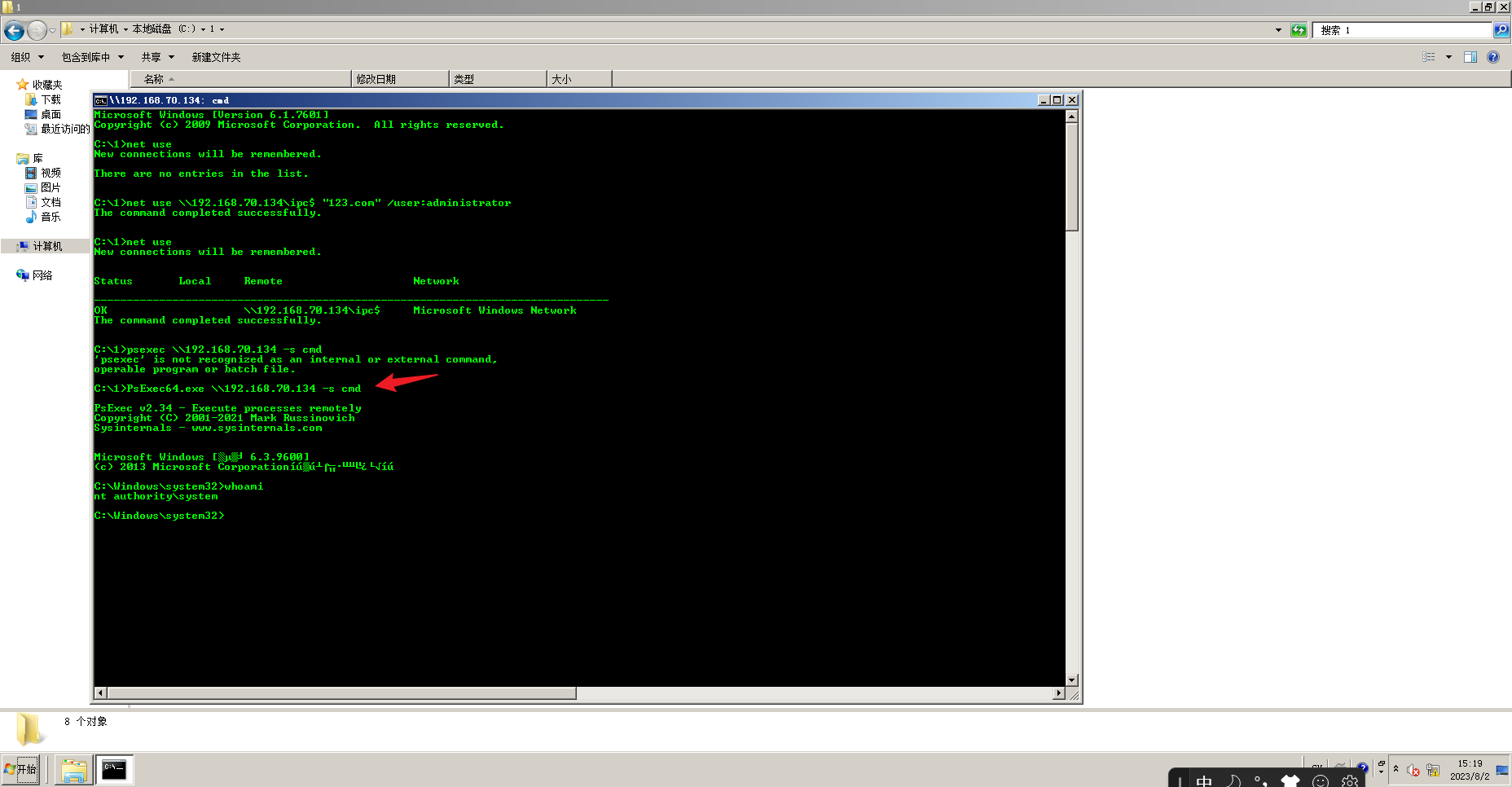Open the 包含到库中 menu

coord(90,56)
